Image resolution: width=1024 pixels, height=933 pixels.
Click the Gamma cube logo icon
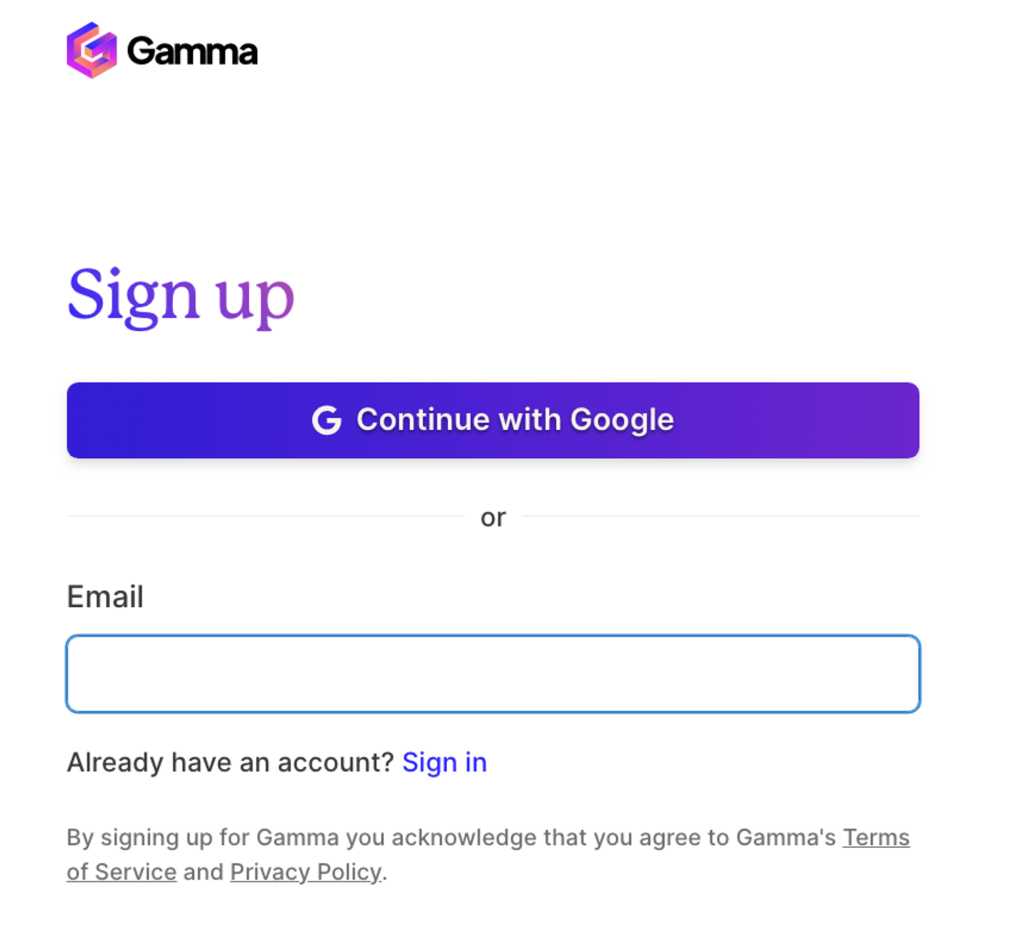click(91, 50)
